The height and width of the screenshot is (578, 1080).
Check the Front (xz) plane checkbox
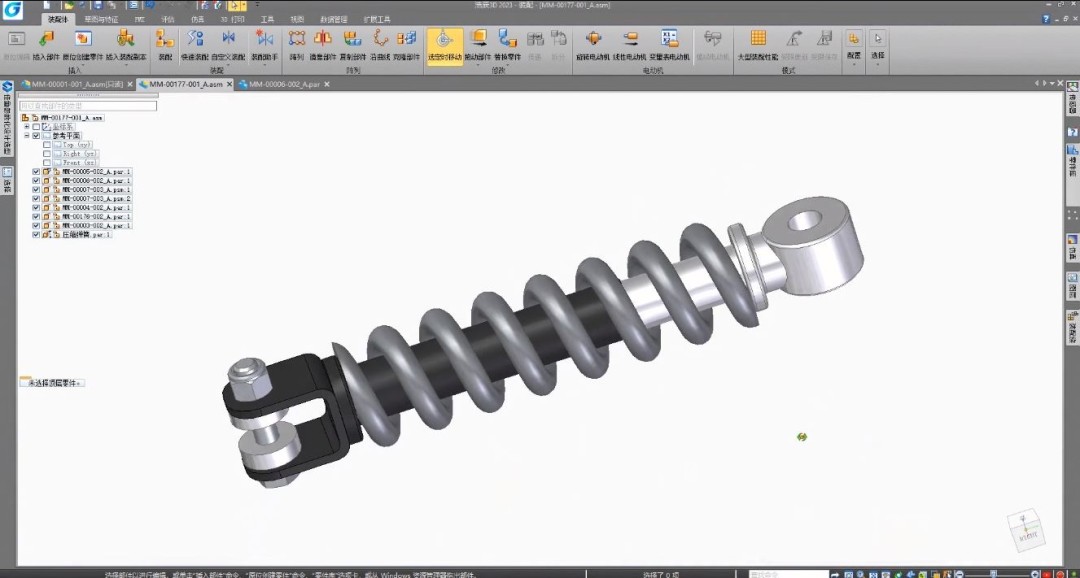46,163
